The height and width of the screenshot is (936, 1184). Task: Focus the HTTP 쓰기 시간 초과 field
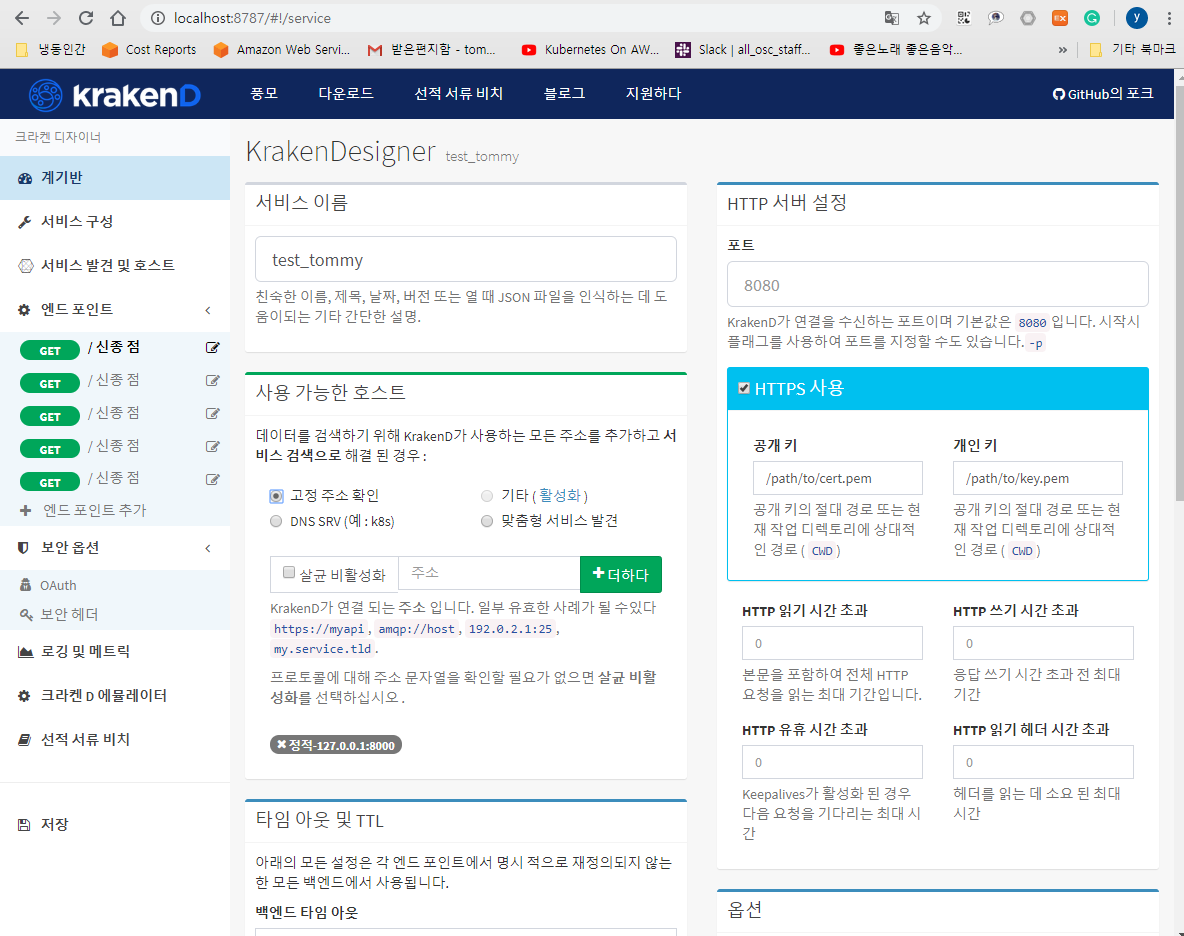click(x=1043, y=643)
